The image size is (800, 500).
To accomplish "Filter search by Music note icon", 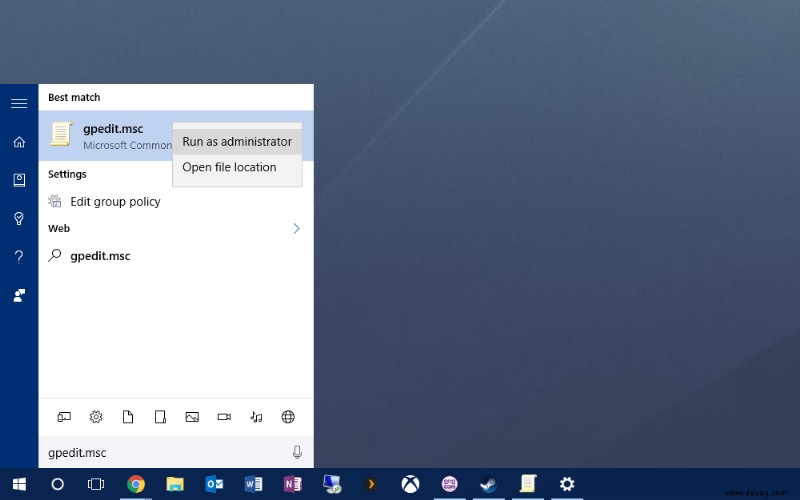I will [x=256, y=417].
